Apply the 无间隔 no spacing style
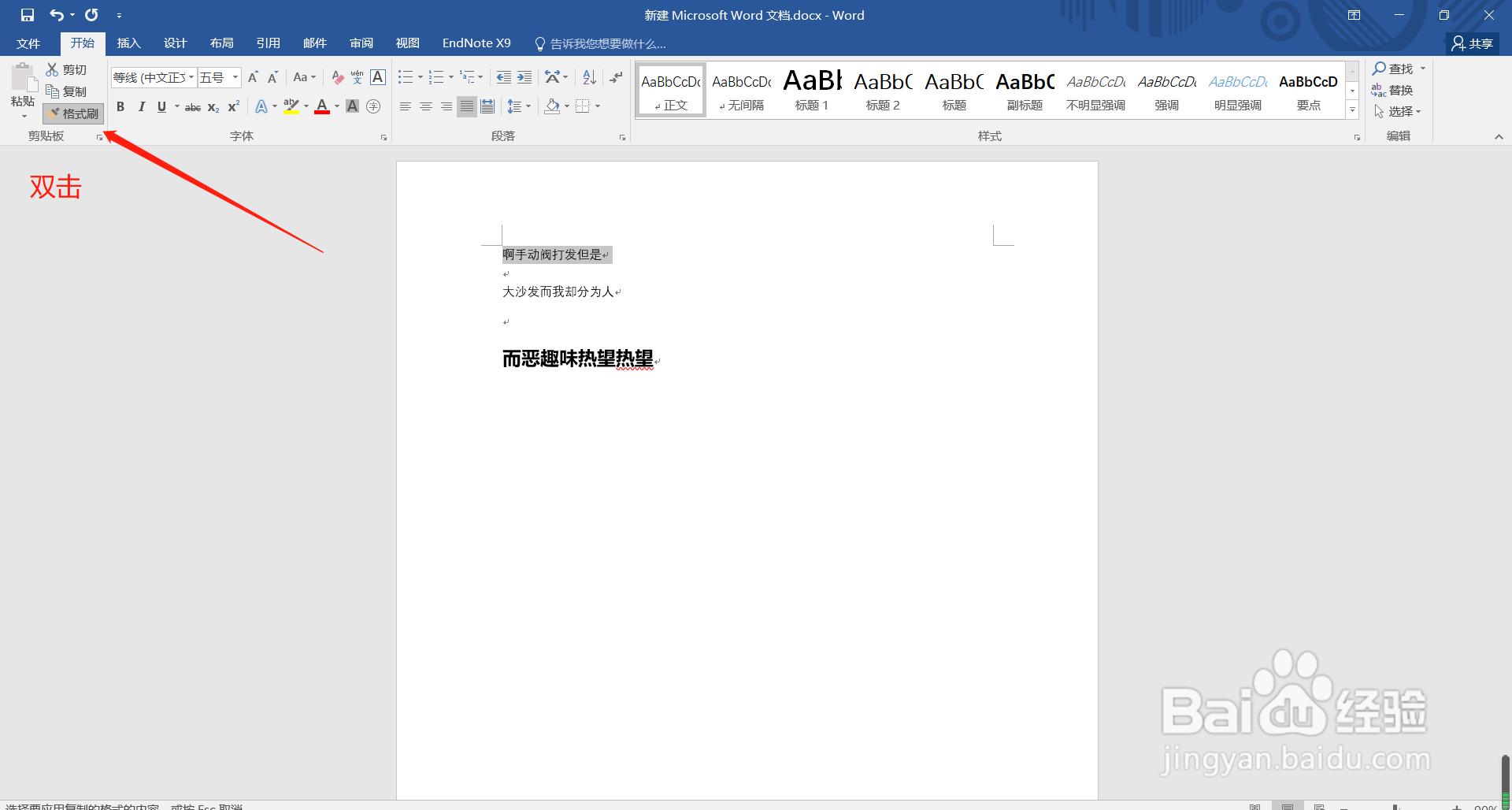The height and width of the screenshot is (810, 1512). (741, 91)
